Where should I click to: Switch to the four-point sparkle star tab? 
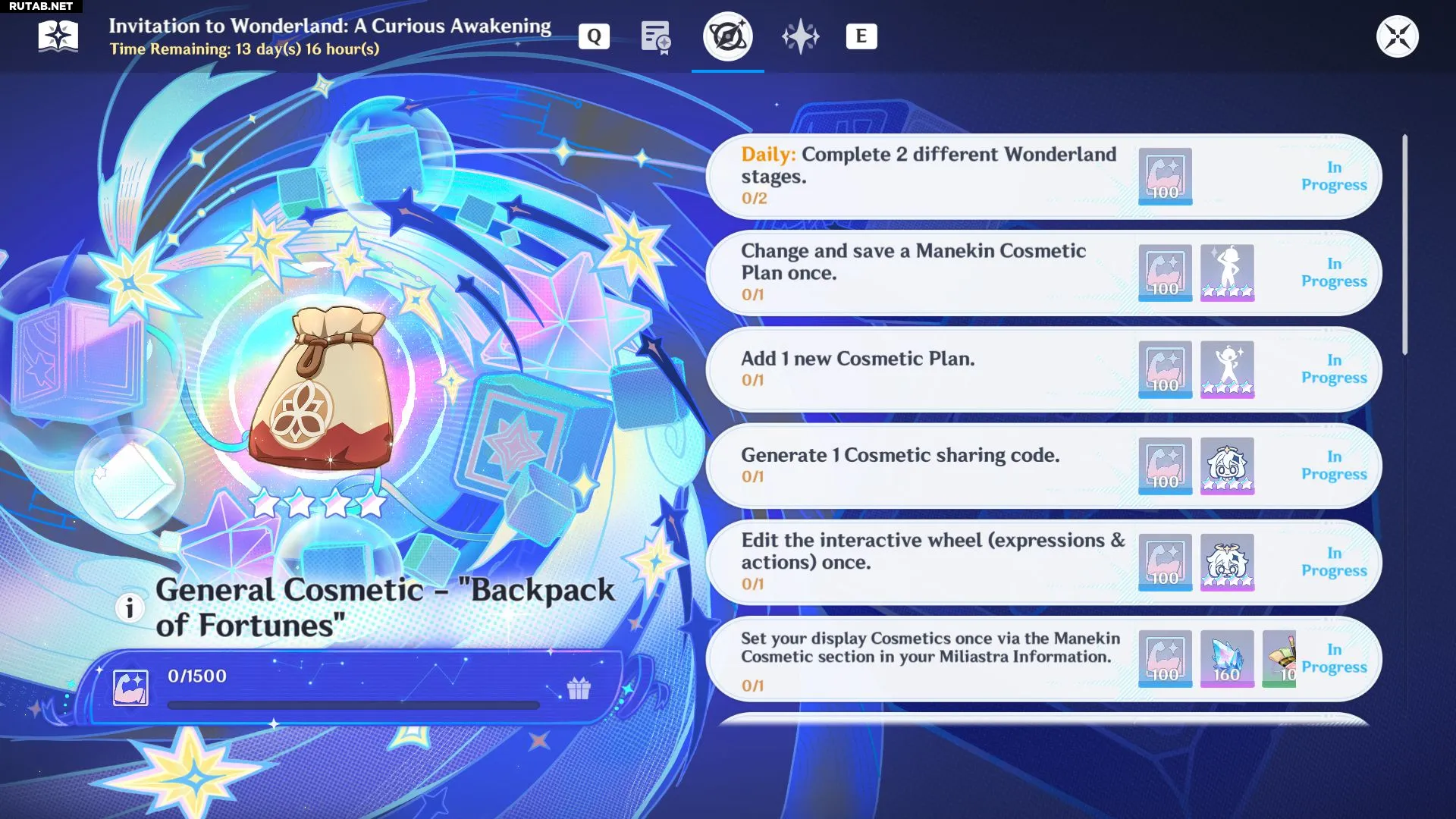coord(800,36)
